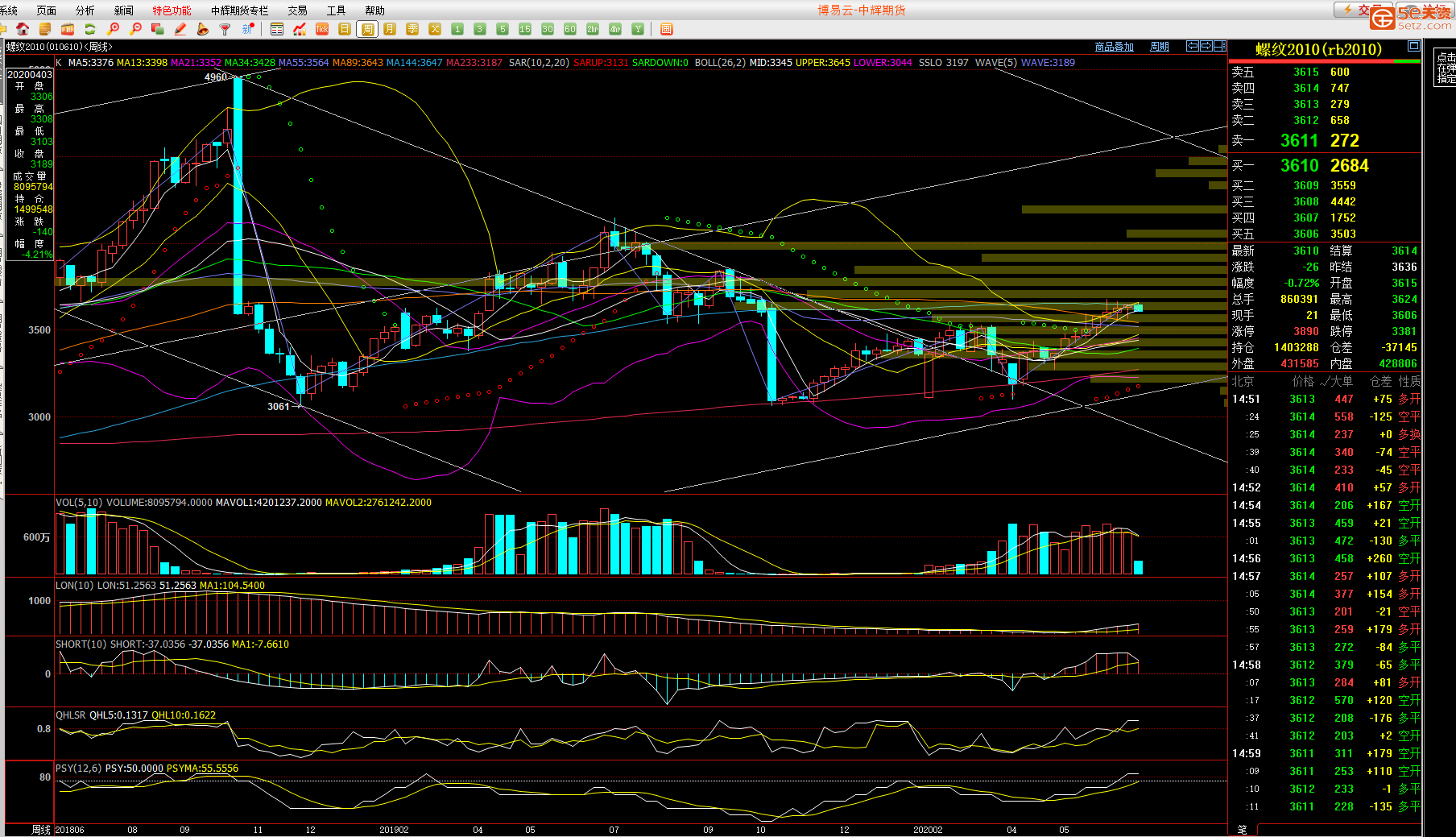The width and height of the screenshot is (1456, 837).
Task: Zoom in with the plus magnifier
Action: pos(113,29)
